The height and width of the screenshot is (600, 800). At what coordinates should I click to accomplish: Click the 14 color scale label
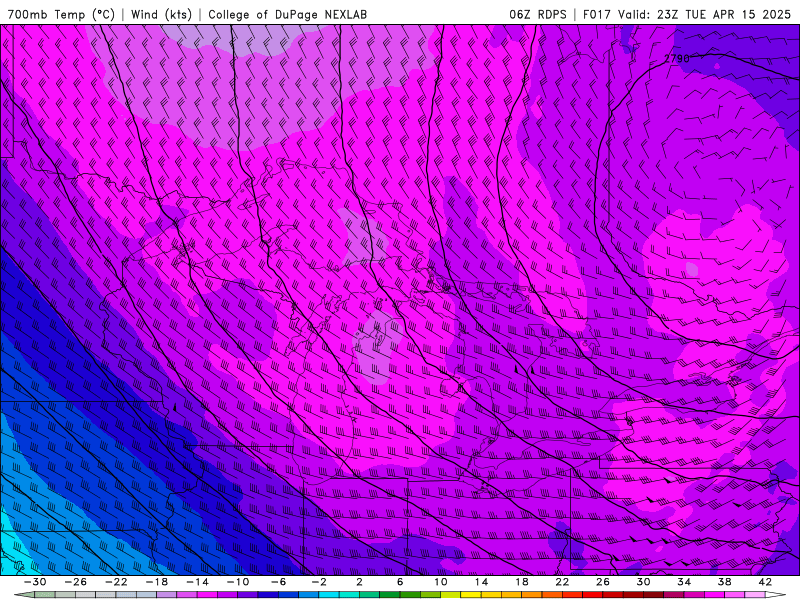pyautogui.click(x=481, y=582)
